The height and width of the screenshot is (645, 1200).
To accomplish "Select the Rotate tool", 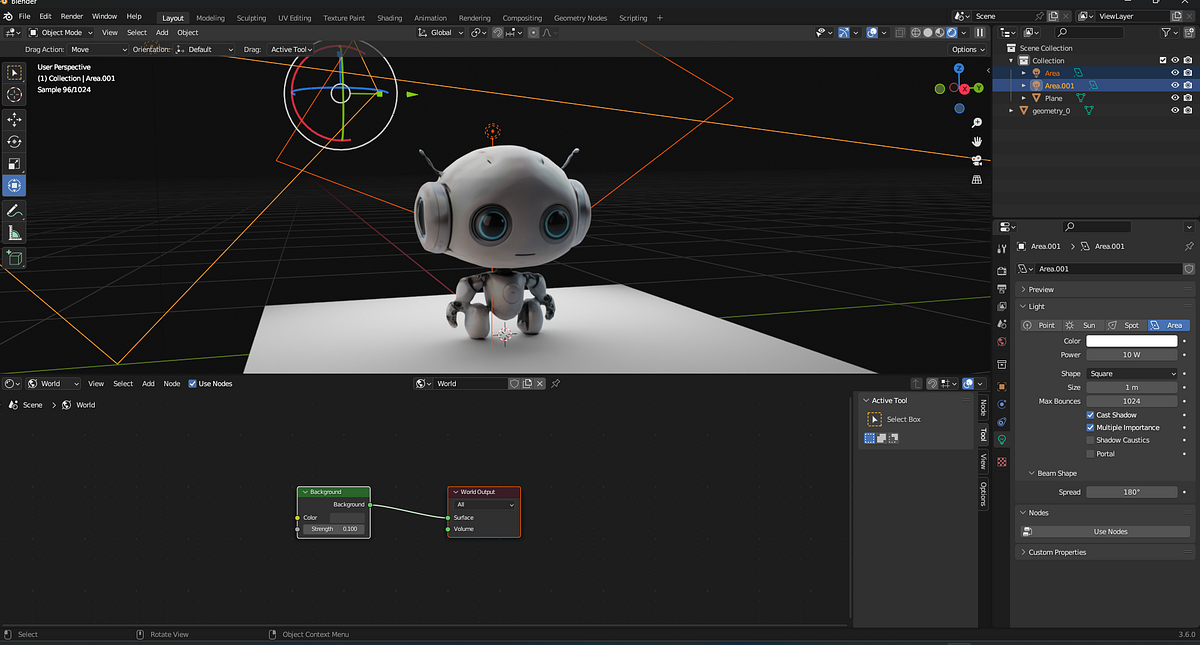I will pyautogui.click(x=14, y=142).
